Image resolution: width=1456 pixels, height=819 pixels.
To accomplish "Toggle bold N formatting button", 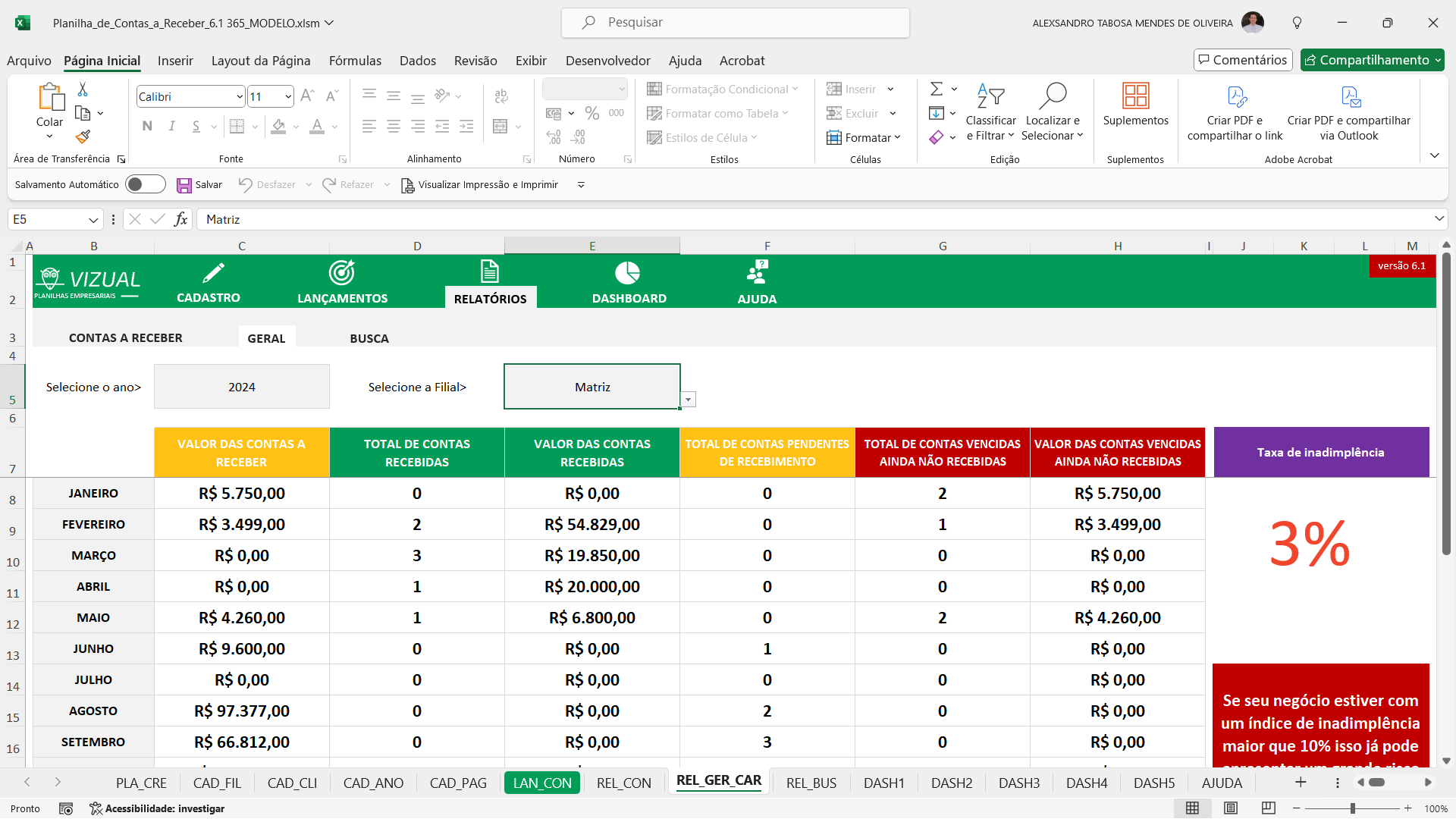I will tap(147, 126).
